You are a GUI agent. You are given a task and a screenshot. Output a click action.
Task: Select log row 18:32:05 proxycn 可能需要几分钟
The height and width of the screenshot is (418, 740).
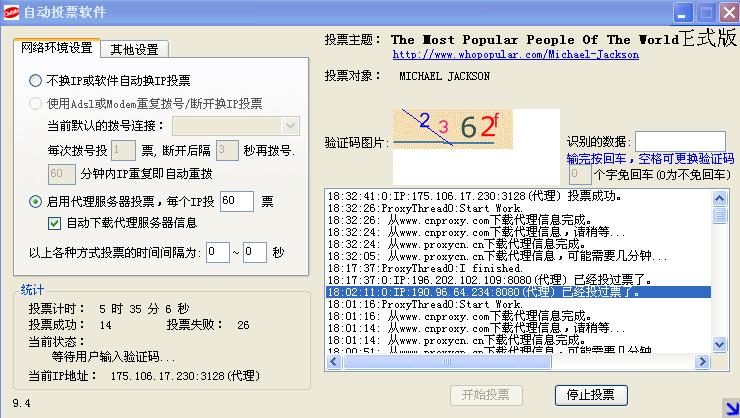519,256
